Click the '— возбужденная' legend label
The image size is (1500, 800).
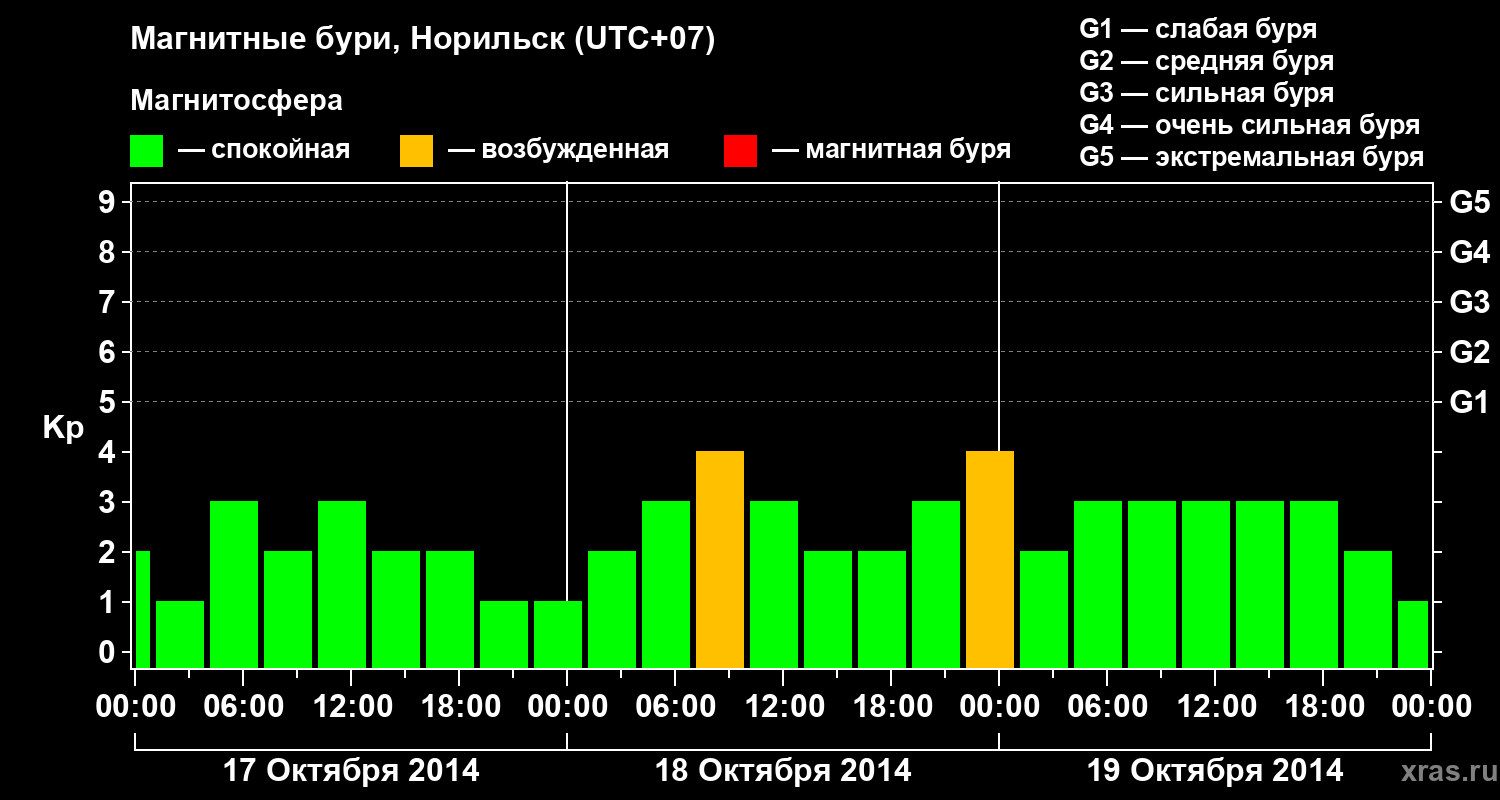tap(558, 151)
